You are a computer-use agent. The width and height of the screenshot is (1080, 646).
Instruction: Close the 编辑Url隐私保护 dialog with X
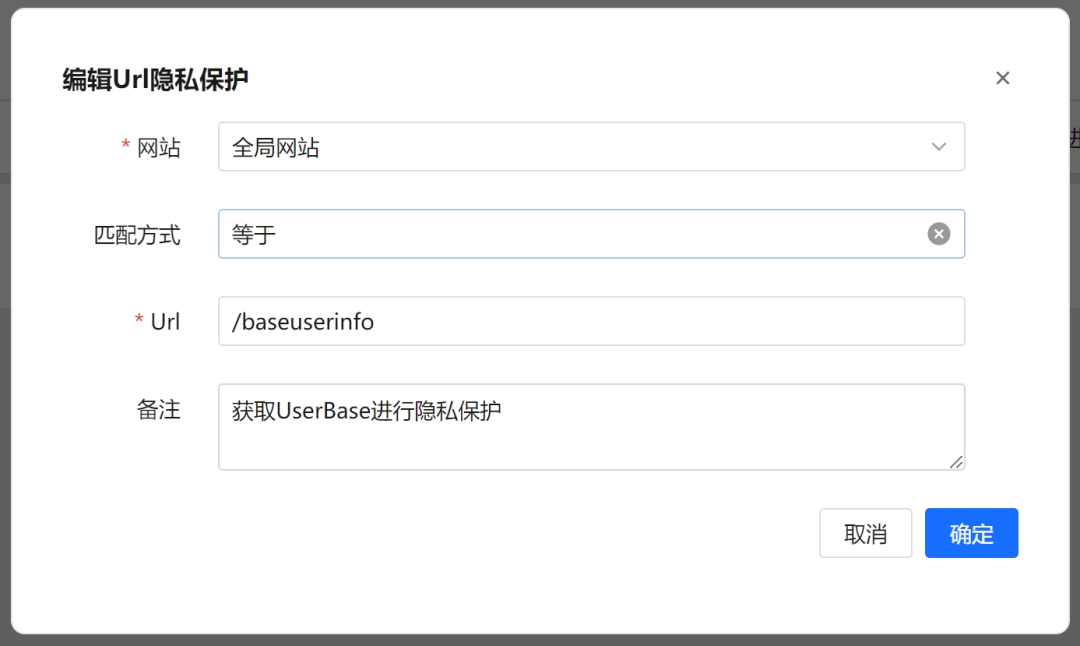pyautogui.click(x=1003, y=78)
